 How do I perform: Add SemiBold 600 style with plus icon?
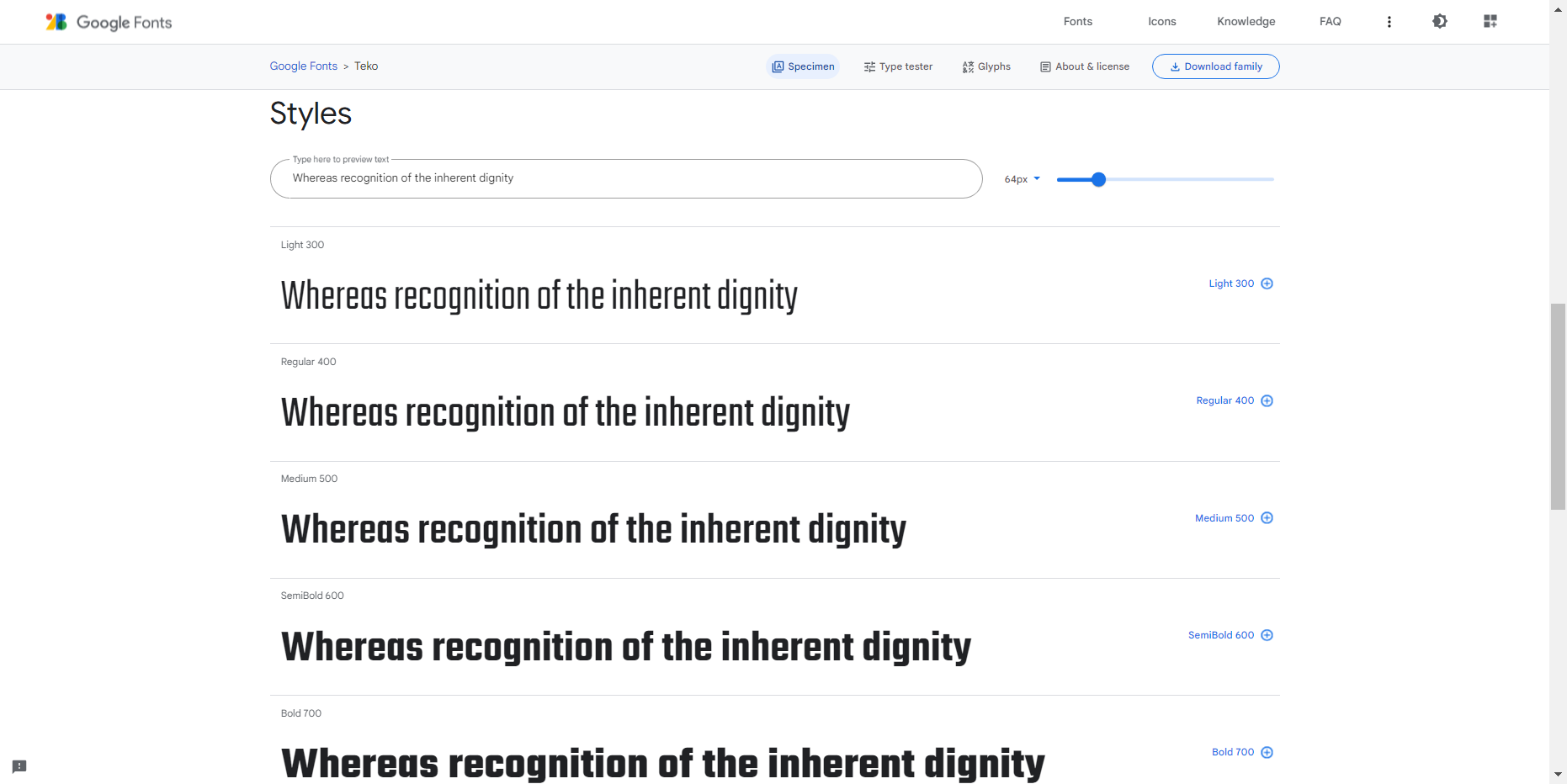pos(1267,635)
